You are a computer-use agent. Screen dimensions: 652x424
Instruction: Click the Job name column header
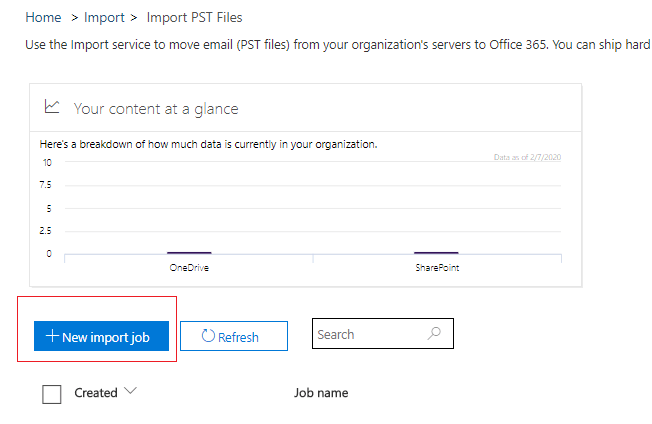(x=321, y=393)
